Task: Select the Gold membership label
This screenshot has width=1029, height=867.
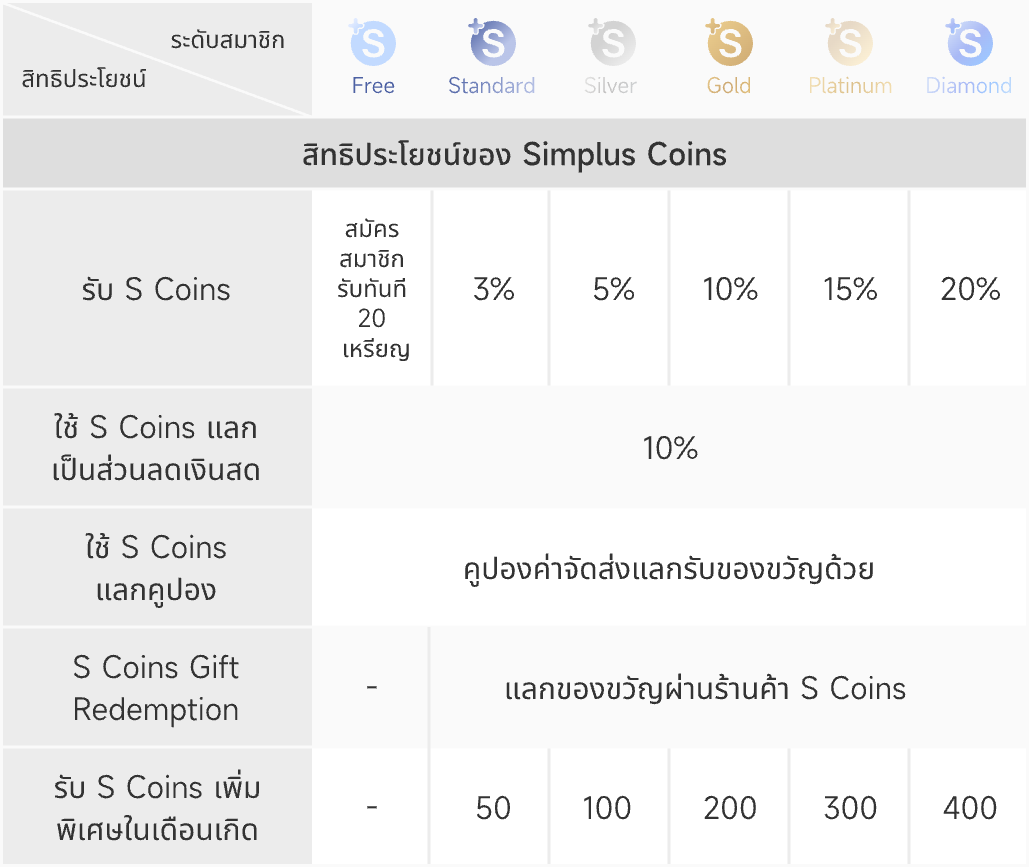Action: [x=729, y=86]
